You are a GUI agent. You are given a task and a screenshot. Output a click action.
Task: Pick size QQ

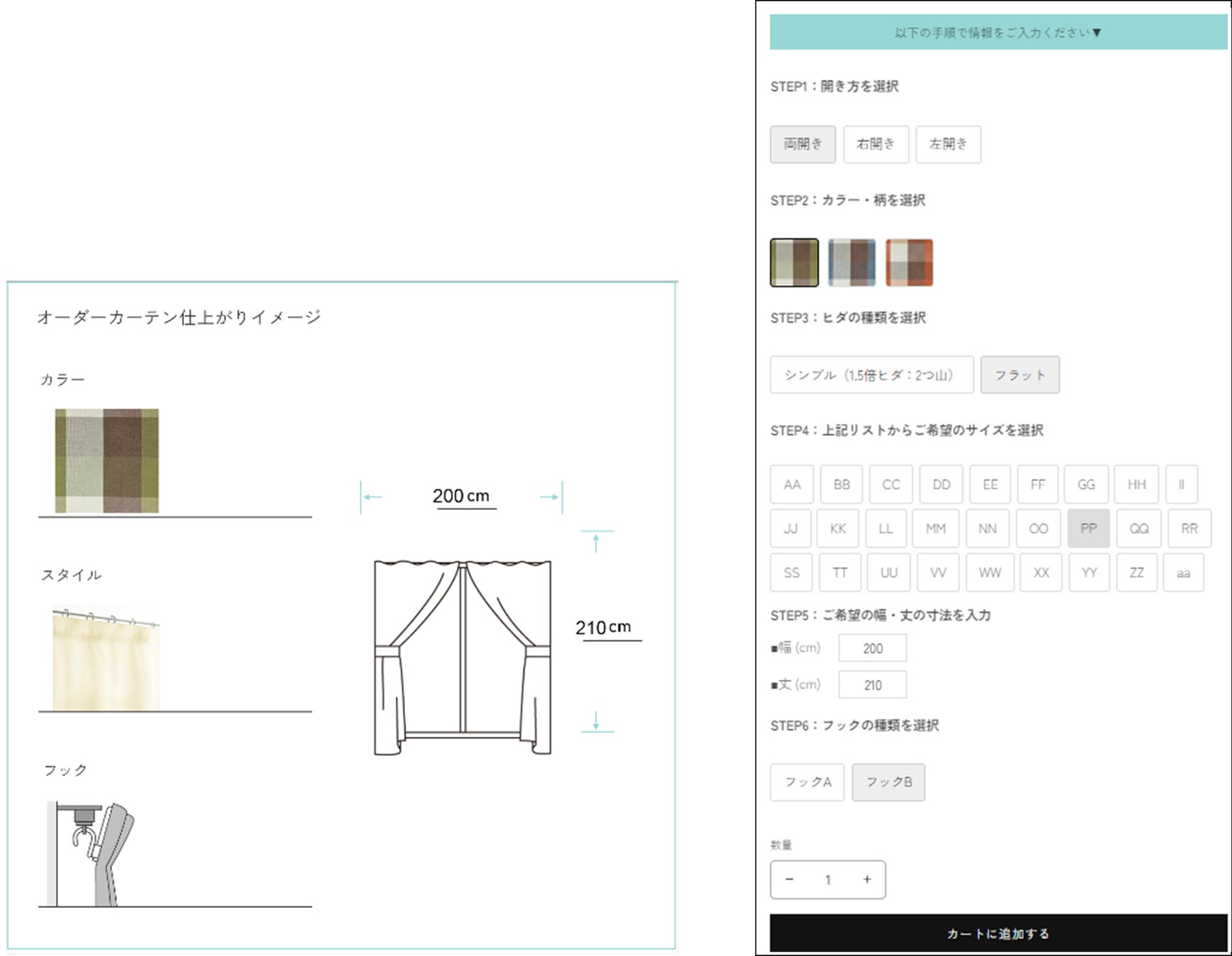[1138, 528]
